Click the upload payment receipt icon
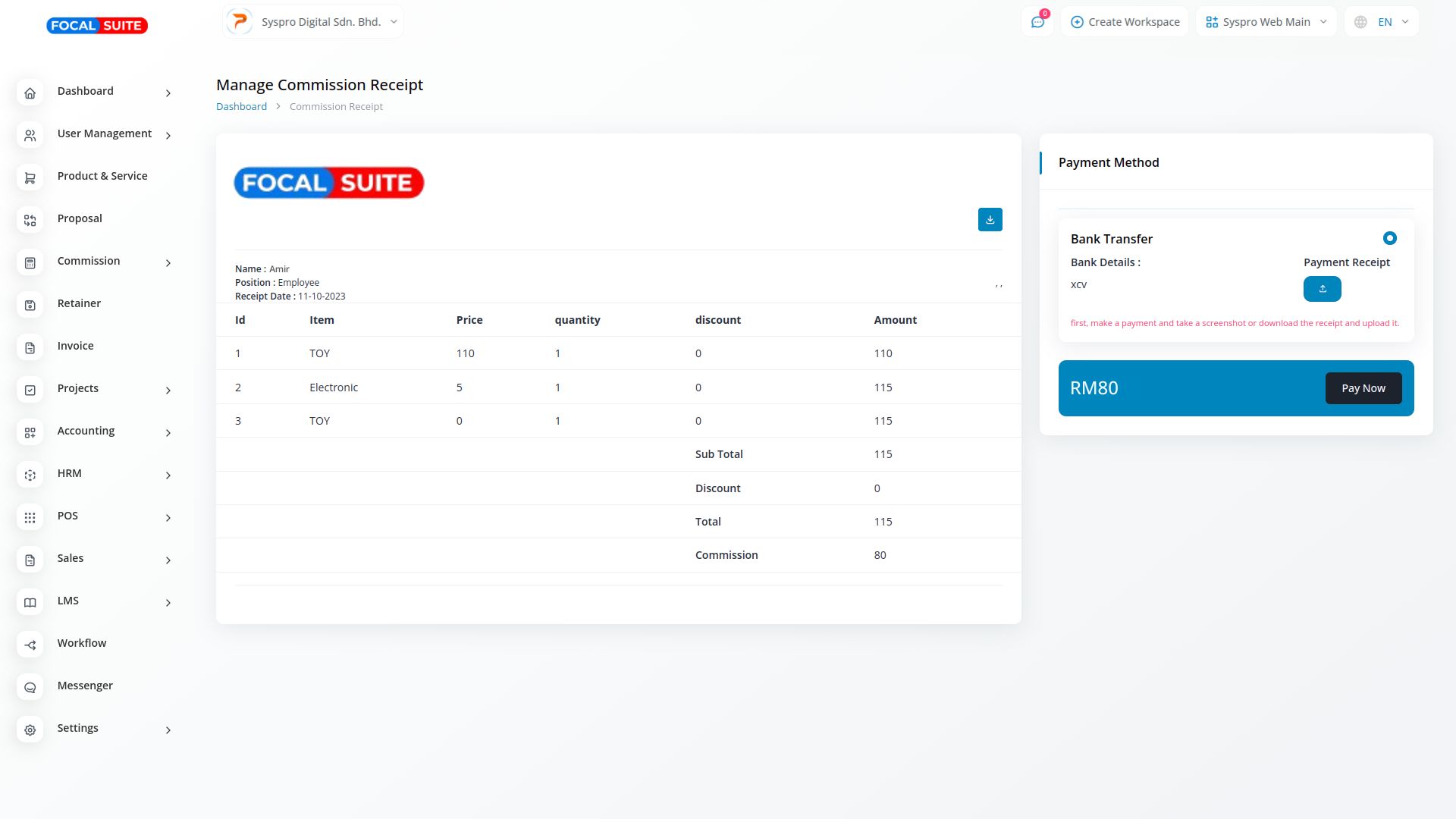Screen dimensions: 1456x819 click(1322, 289)
